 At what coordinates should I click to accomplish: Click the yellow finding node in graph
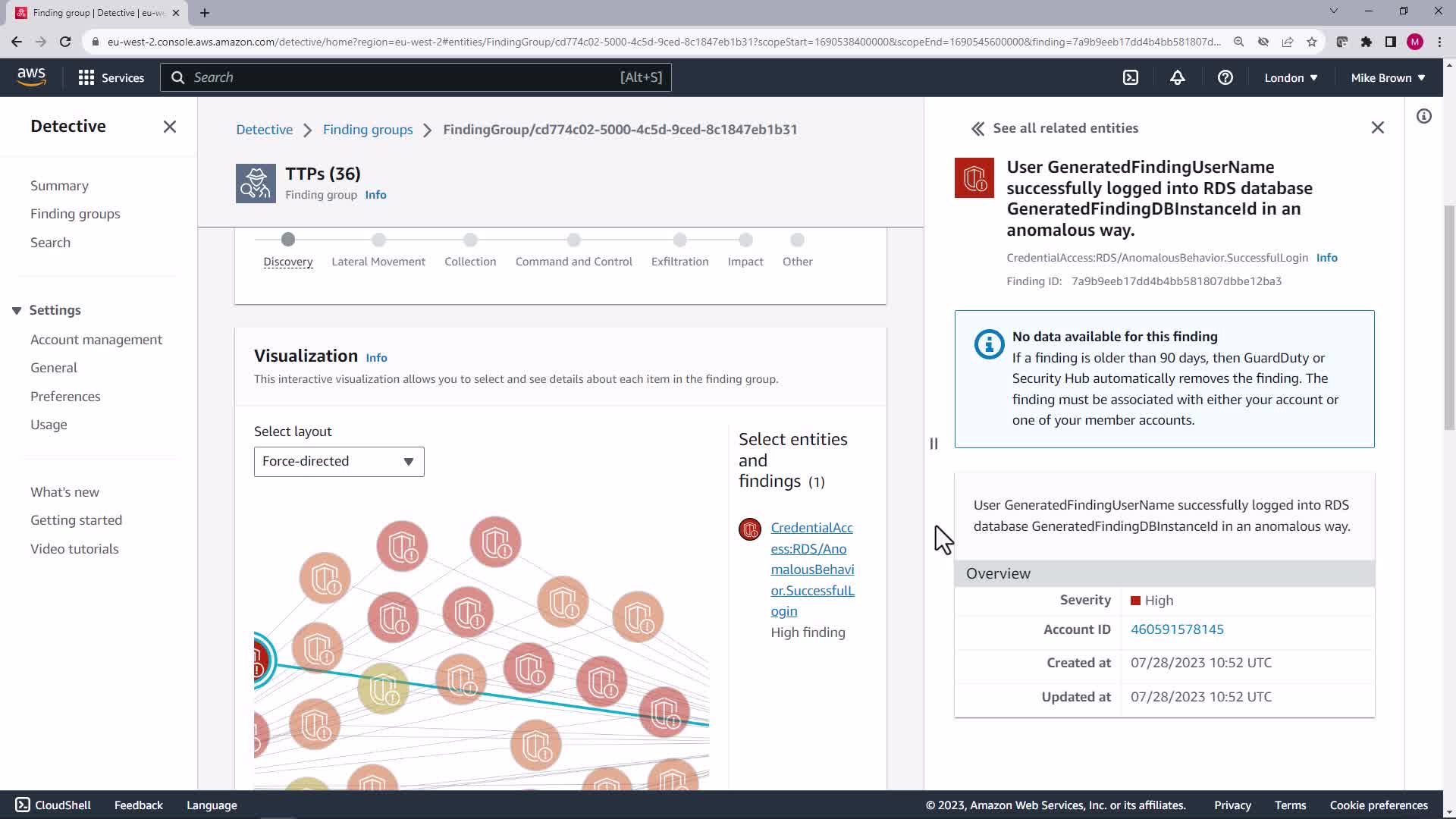pos(383,687)
